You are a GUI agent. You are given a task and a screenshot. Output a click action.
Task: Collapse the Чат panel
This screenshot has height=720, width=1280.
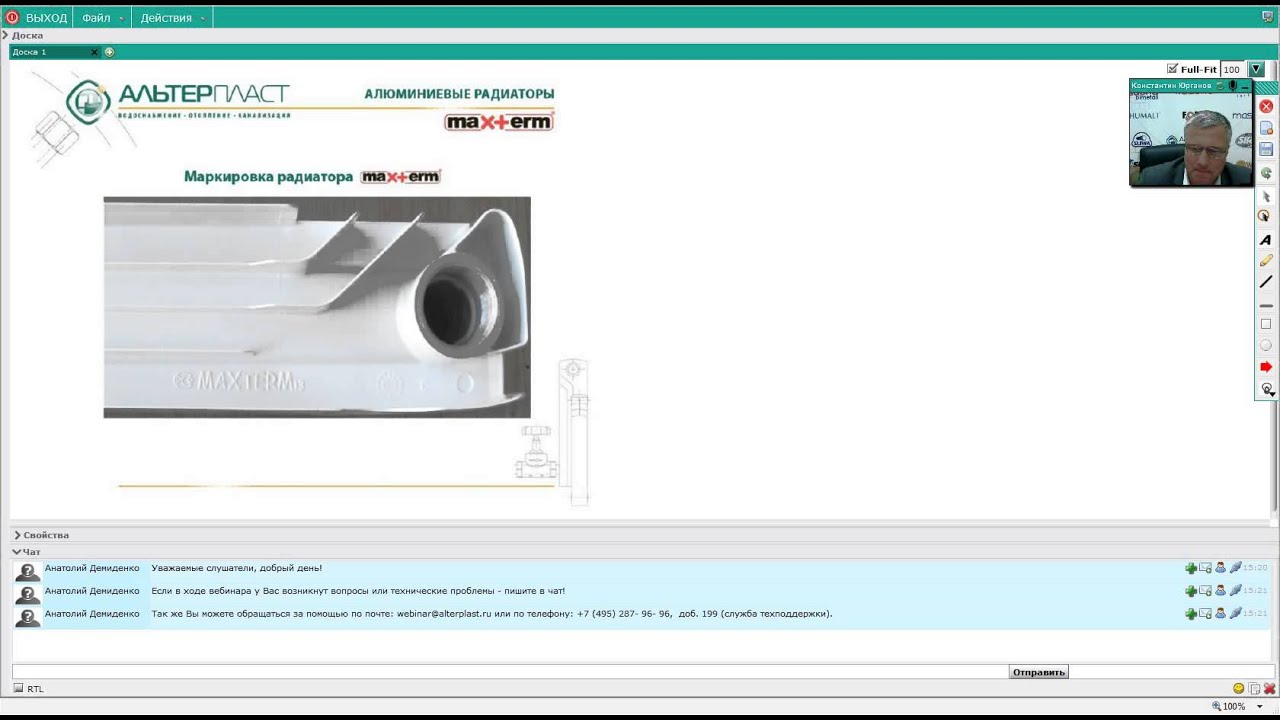pyautogui.click(x=17, y=552)
